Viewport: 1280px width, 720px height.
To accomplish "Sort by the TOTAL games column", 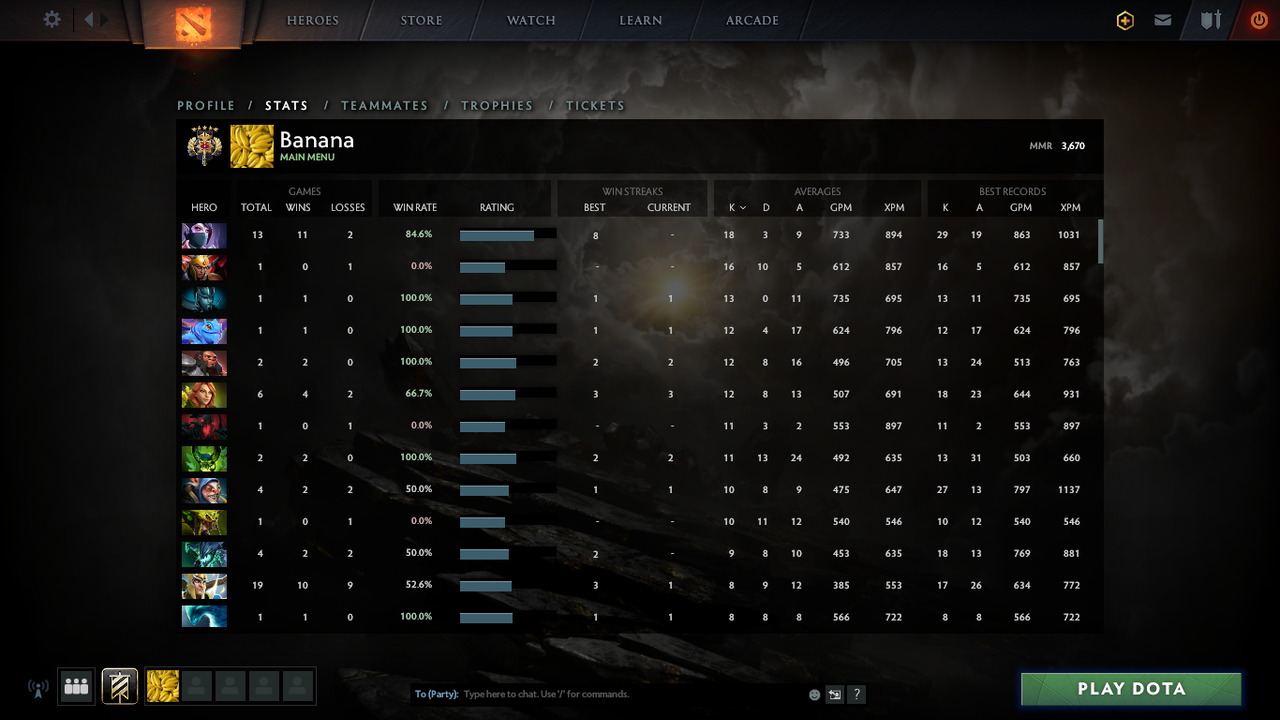I will 256,208.
